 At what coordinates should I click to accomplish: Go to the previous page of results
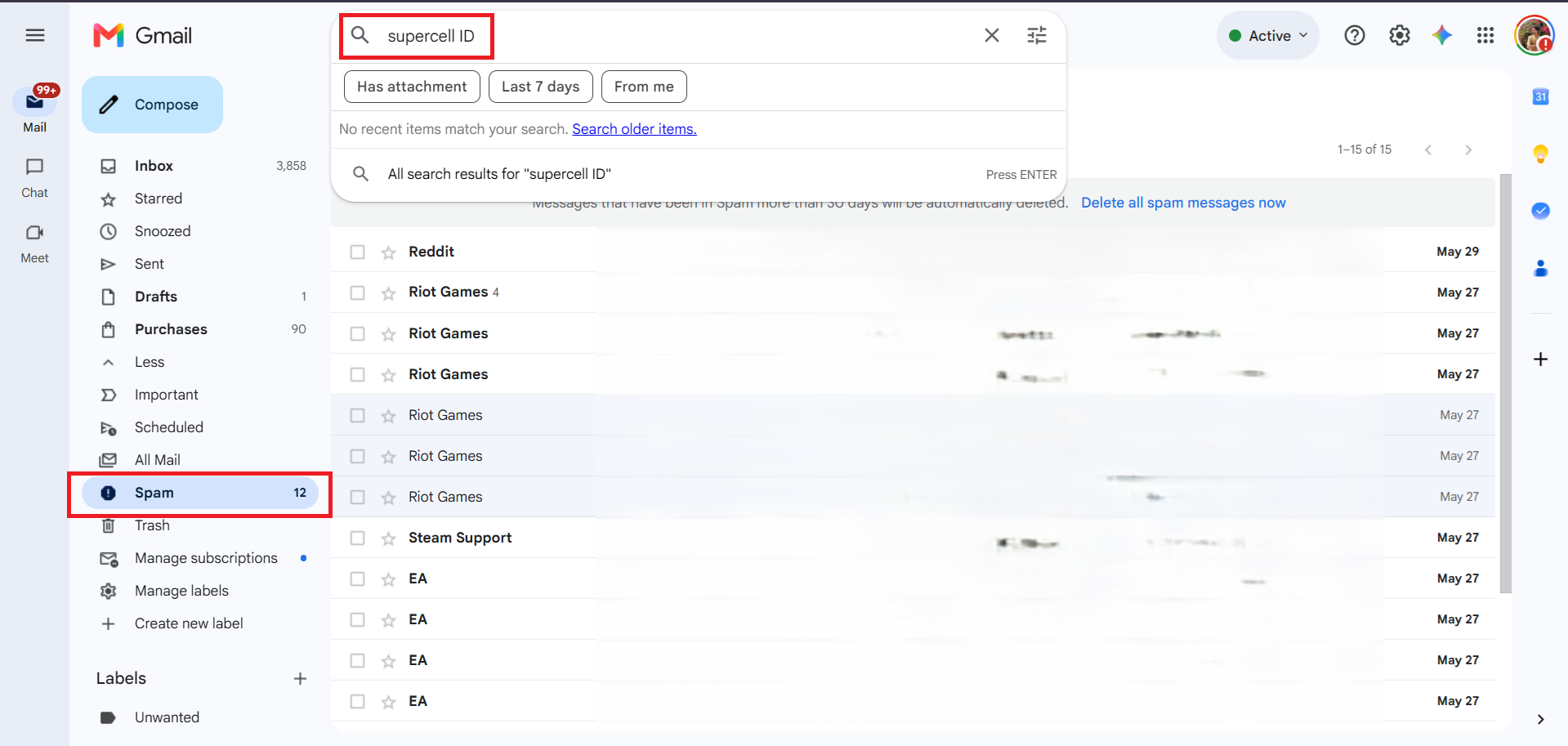[1428, 150]
